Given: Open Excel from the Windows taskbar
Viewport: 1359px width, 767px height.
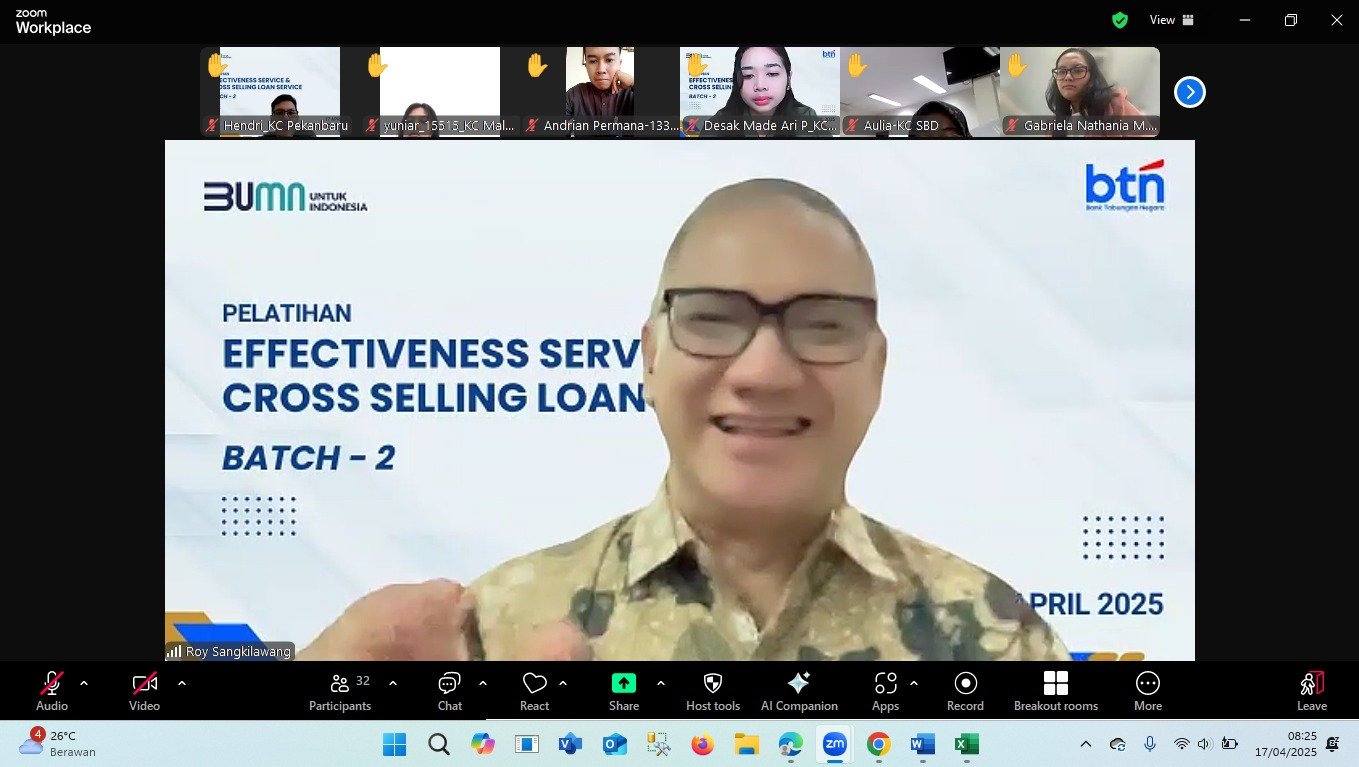Looking at the screenshot, I should tap(965, 744).
